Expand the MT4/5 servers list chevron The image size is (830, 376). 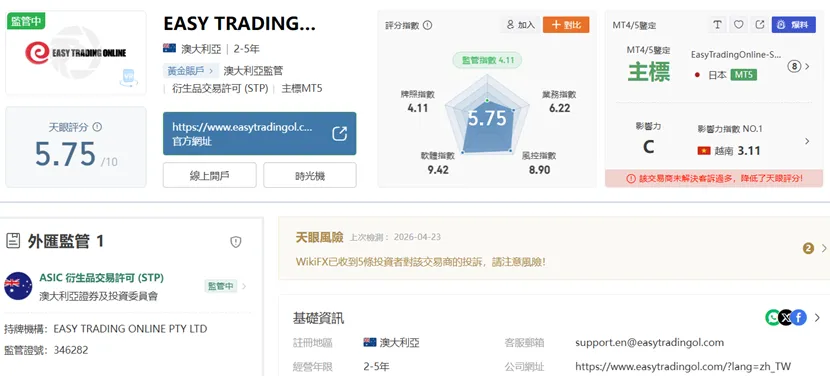coord(807,67)
